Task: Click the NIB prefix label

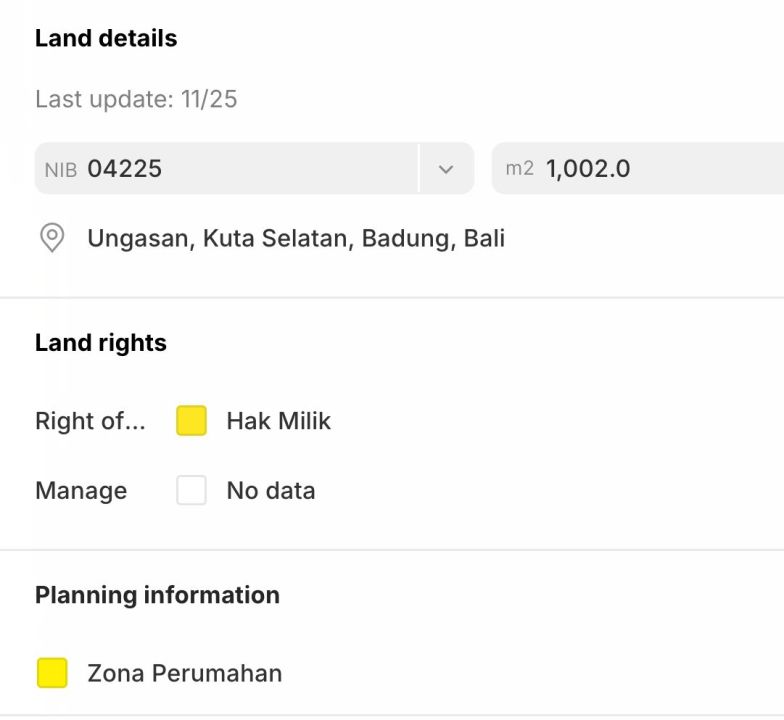Action: pos(60,170)
